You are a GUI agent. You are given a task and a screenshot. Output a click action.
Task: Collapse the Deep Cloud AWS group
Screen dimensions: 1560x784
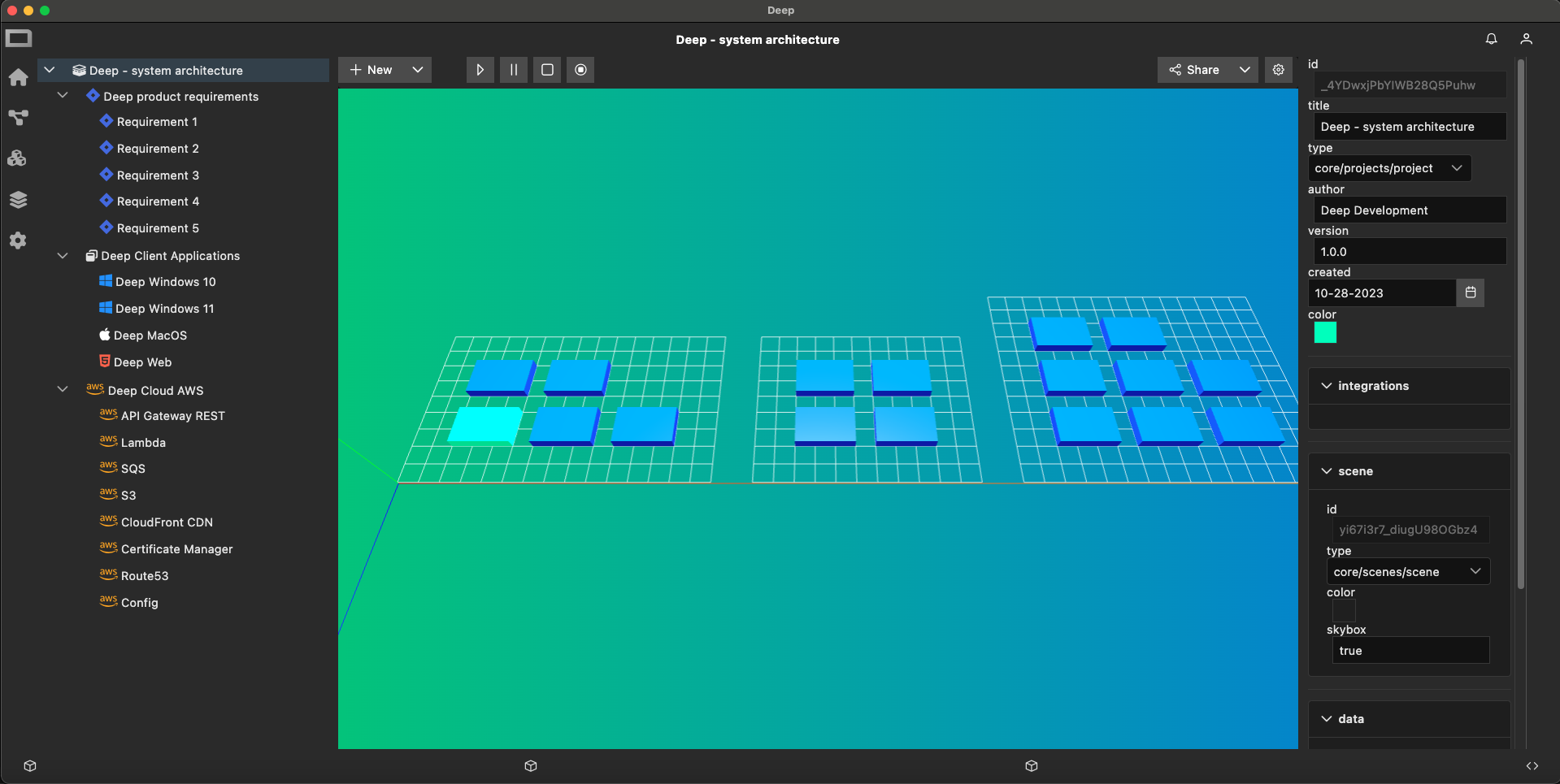(x=63, y=390)
